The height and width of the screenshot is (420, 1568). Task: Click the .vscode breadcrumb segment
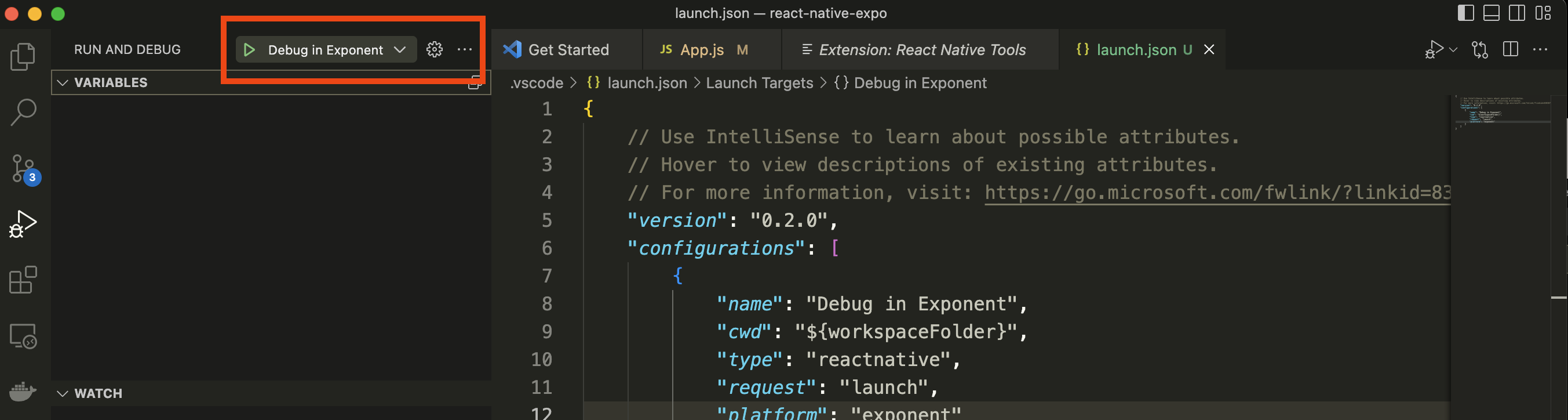click(536, 83)
